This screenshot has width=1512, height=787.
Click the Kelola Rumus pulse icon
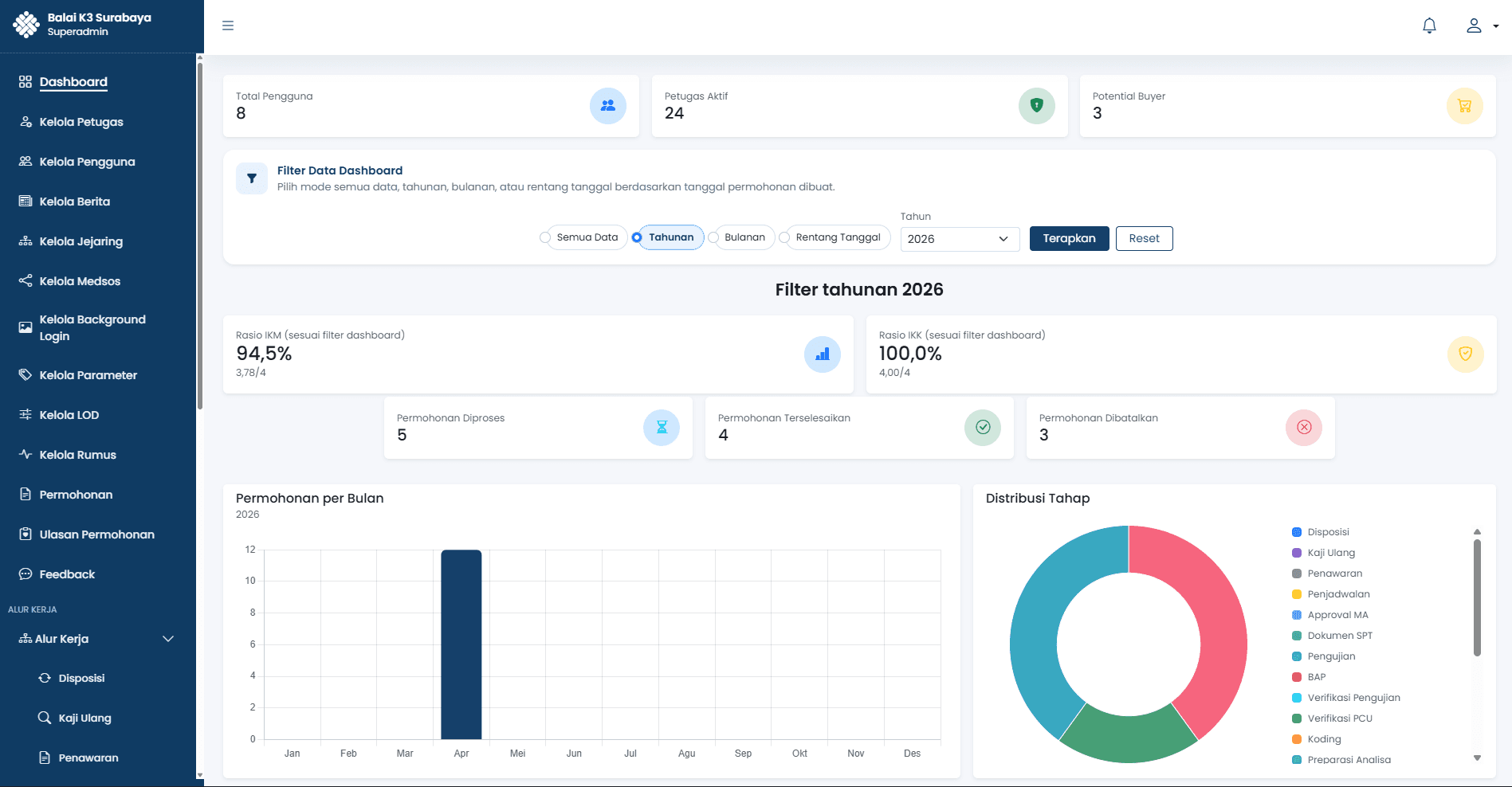[x=26, y=454]
